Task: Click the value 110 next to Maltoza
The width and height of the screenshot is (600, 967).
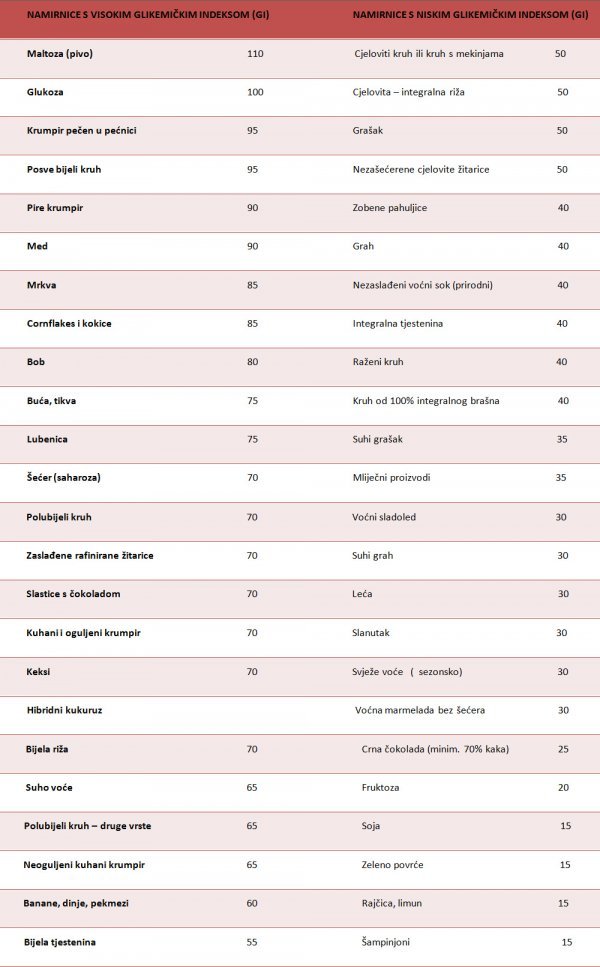Action: coord(255,54)
